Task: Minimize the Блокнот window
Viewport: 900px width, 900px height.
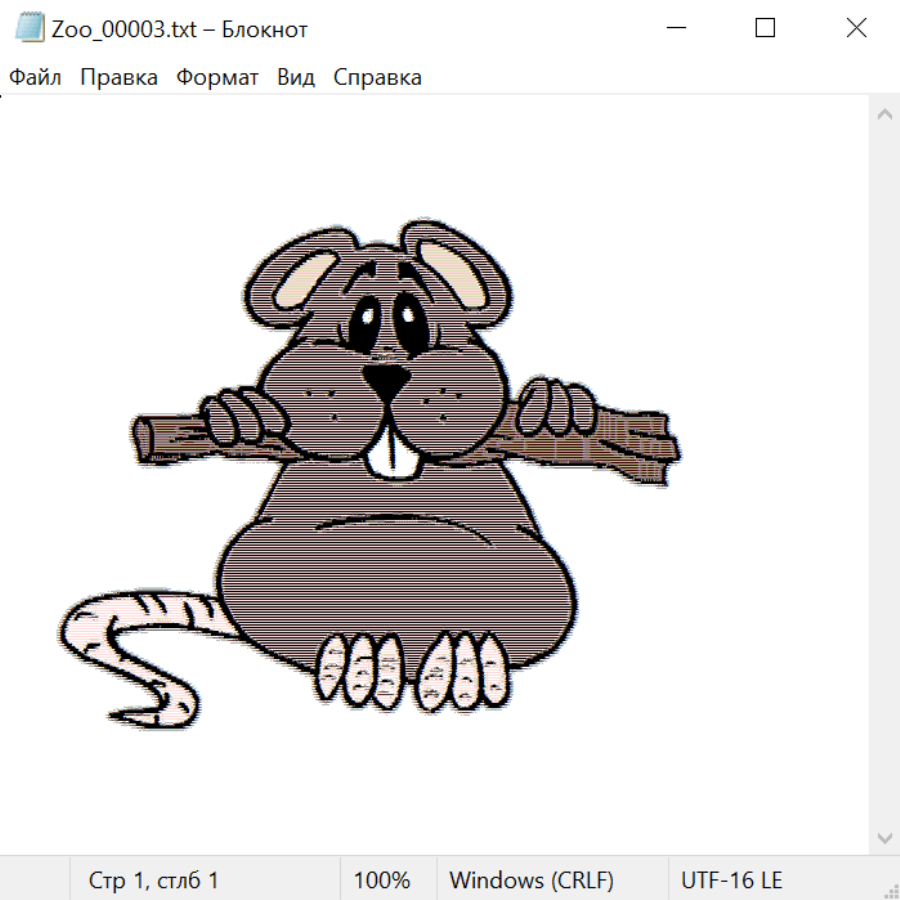Action: click(675, 28)
